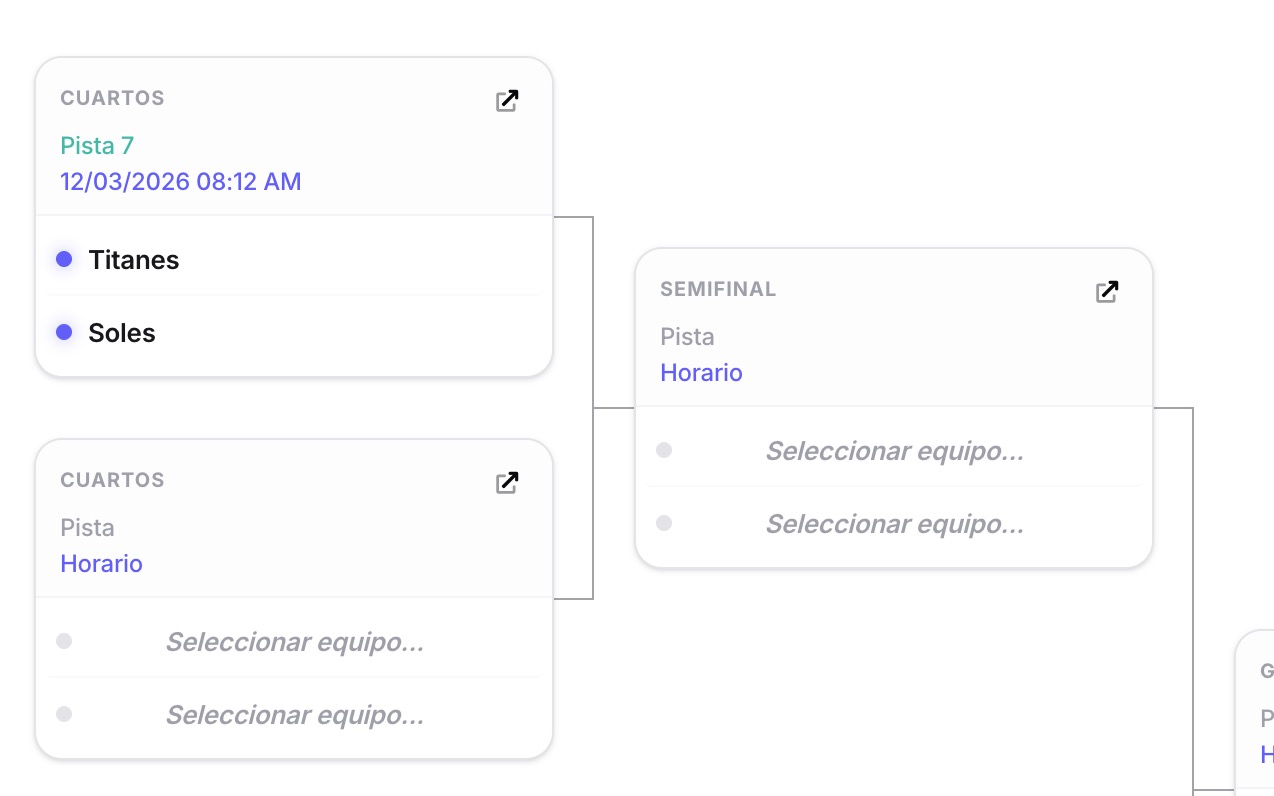Viewport: 1274px width, 796px height.
Task: Click the Pista 7 link
Action: coord(96,145)
